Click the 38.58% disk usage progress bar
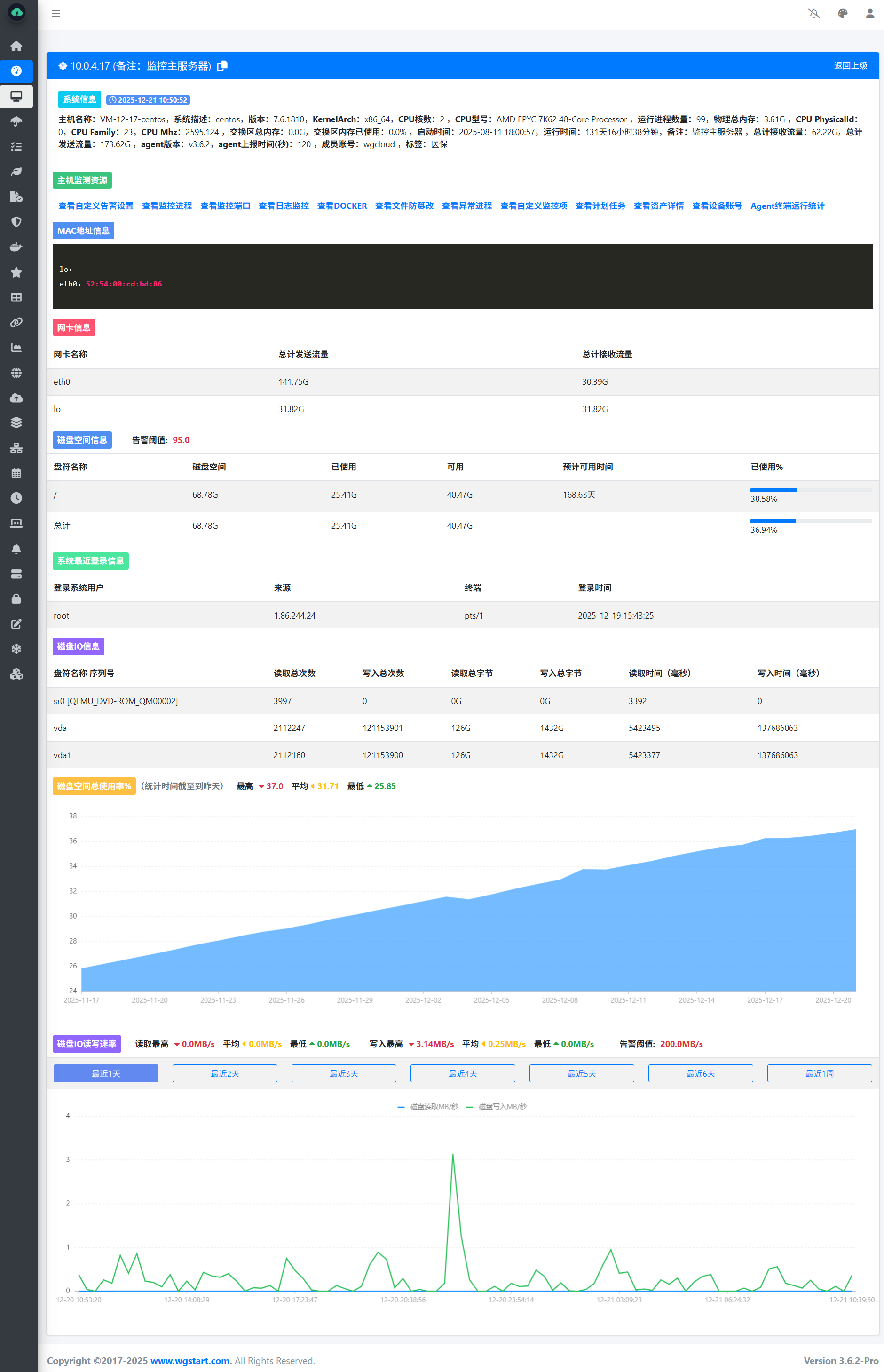 [x=811, y=490]
